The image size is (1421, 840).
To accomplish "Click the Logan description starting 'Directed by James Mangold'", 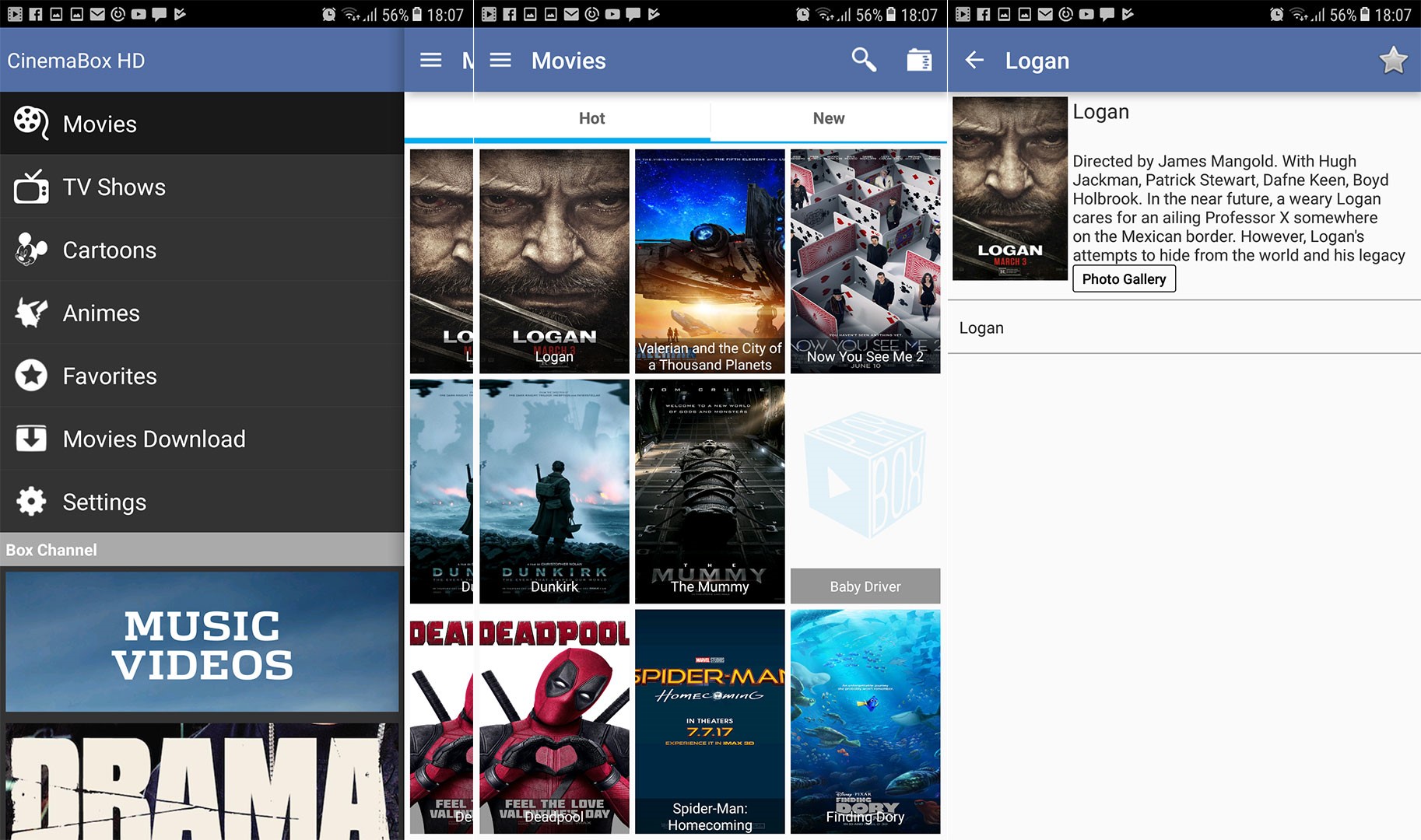I will (1239, 208).
